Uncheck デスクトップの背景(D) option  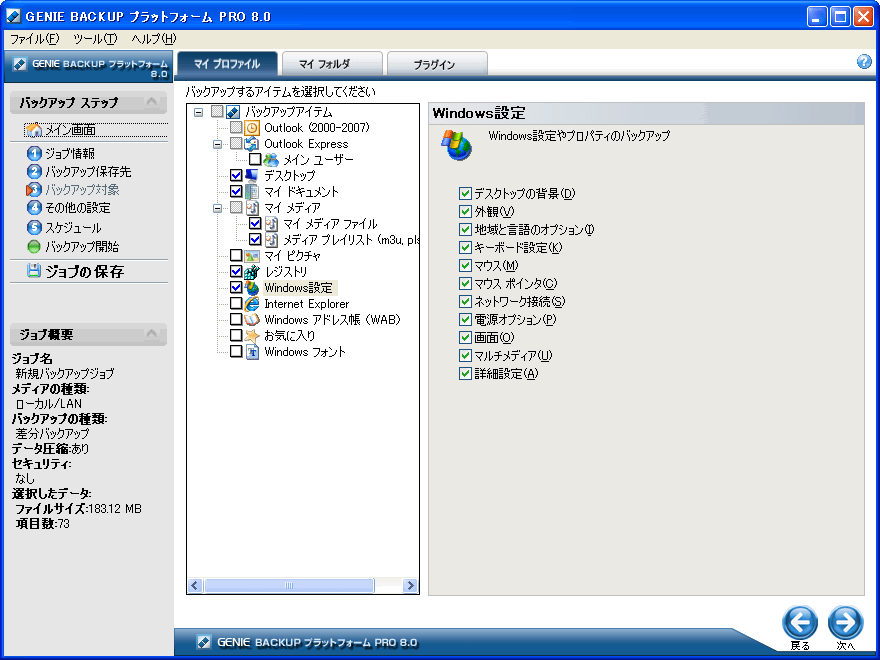[x=465, y=194]
